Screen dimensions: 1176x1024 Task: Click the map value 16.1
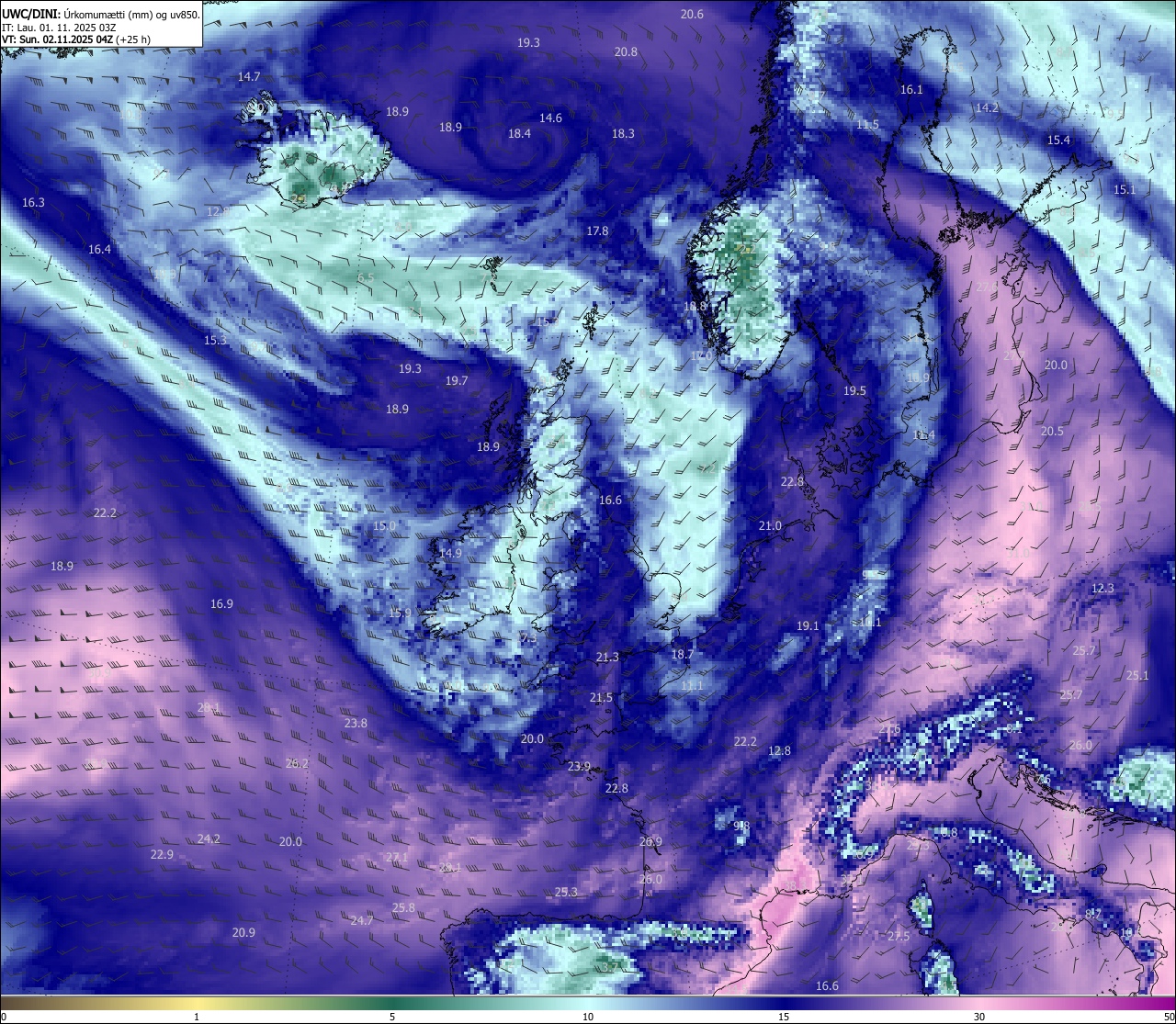[910, 89]
